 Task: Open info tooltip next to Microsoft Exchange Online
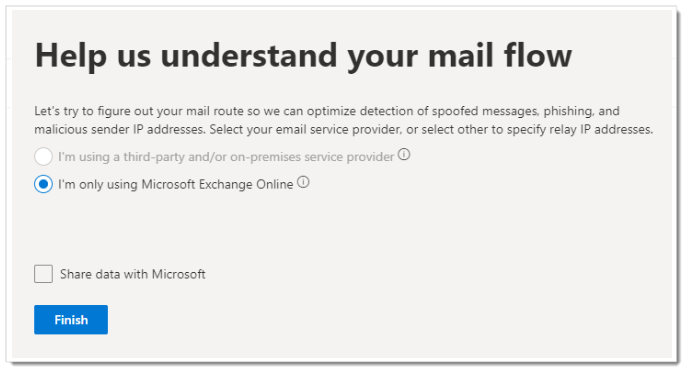pyautogui.click(x=303, y=182)
